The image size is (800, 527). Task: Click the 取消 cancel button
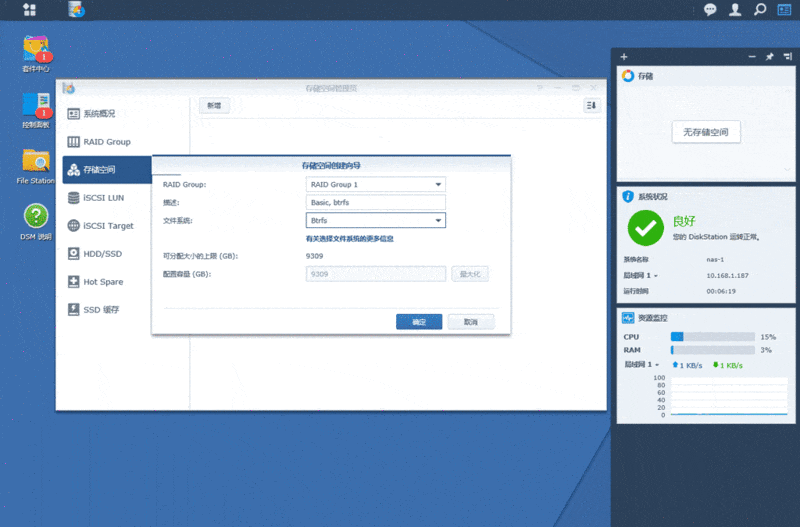point(470,322)
